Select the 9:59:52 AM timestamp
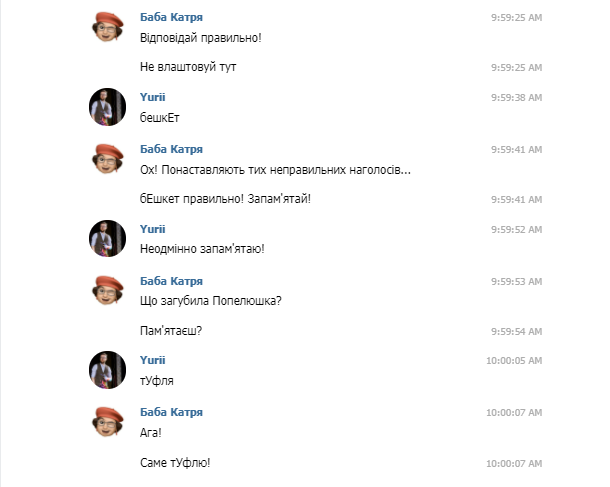This screenshot has height=487, width=610. point(516,230)
